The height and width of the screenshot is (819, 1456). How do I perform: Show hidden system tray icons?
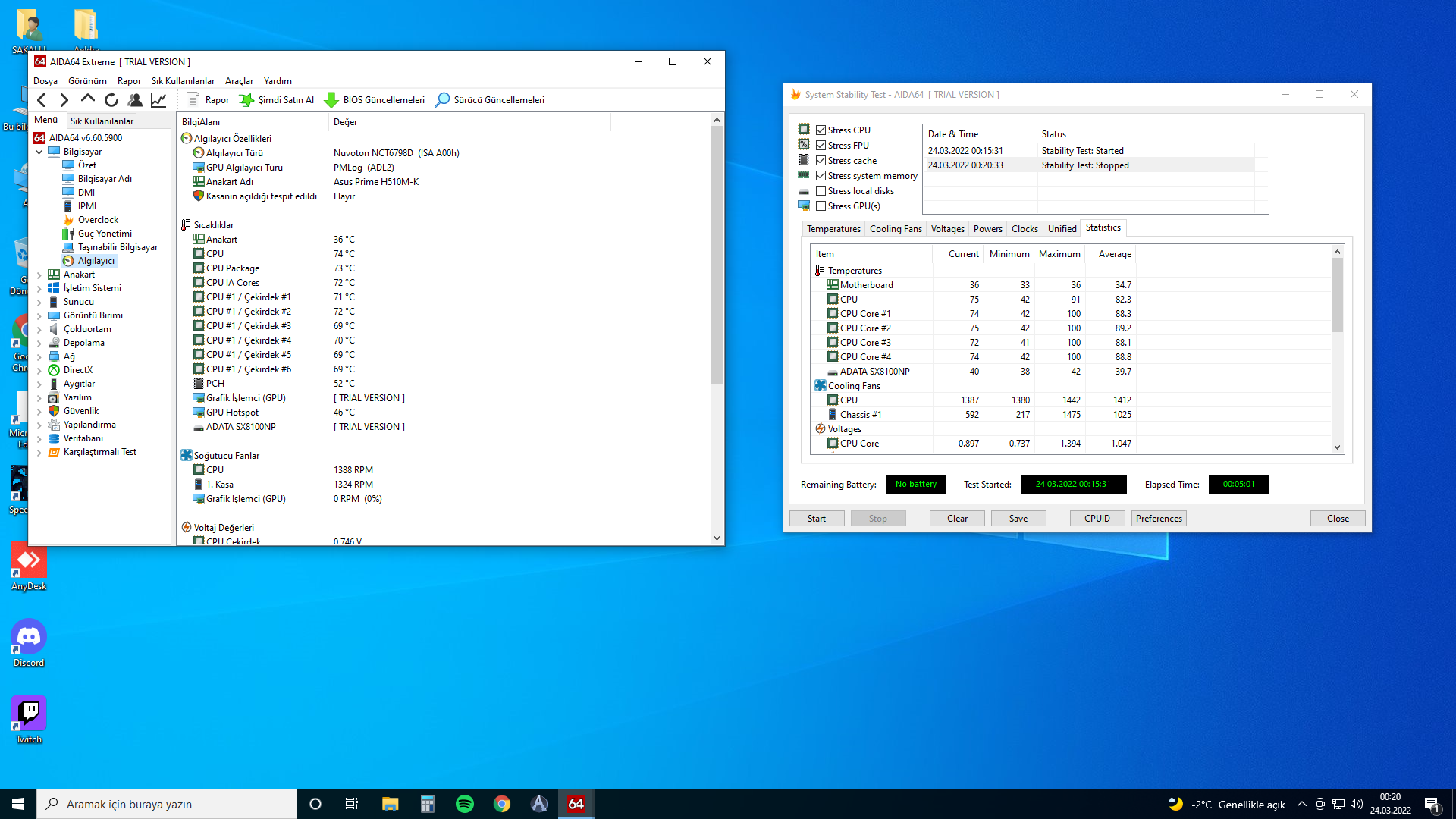tap(1302, 805)
